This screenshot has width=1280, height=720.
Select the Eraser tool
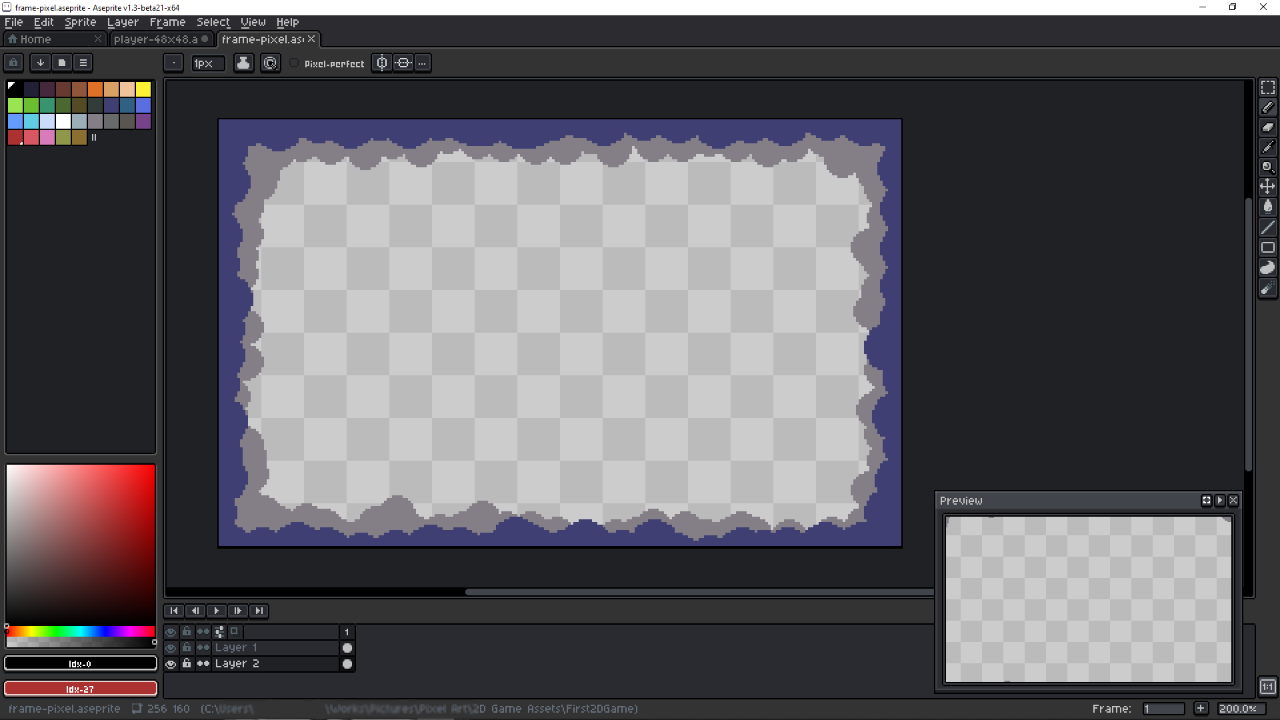(x=1267, y=127)
